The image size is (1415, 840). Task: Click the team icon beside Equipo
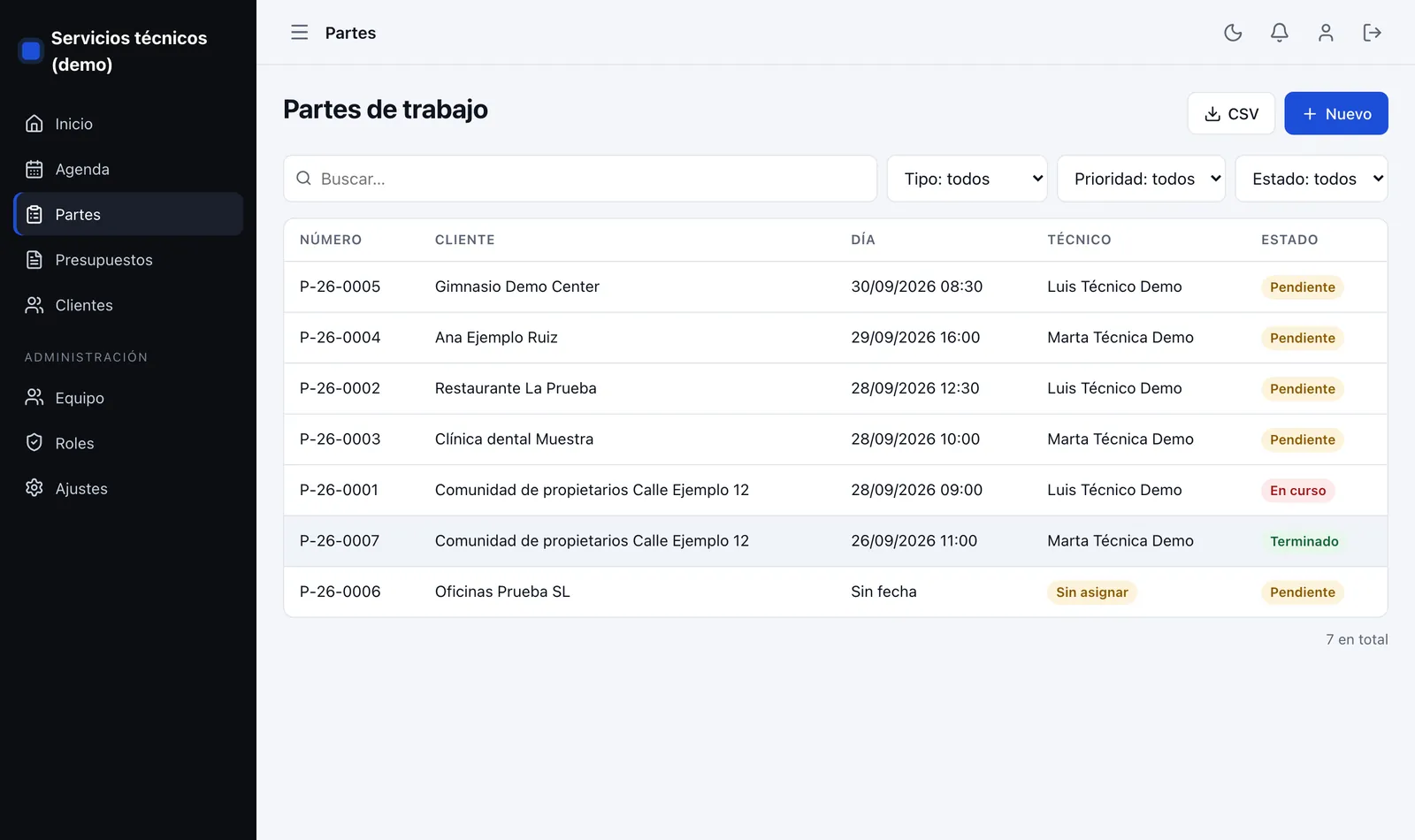(34, 397)
